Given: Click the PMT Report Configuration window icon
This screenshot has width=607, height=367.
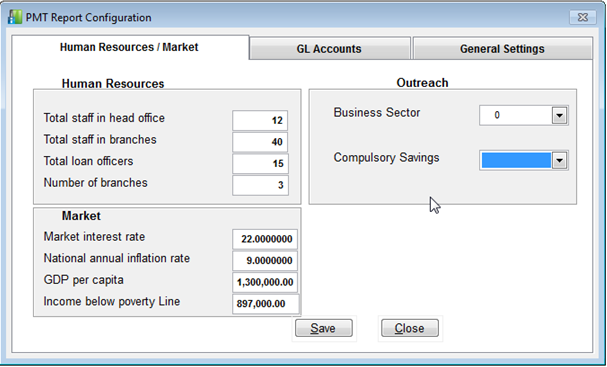Looking at the screenshot, I should click(15, 17).
